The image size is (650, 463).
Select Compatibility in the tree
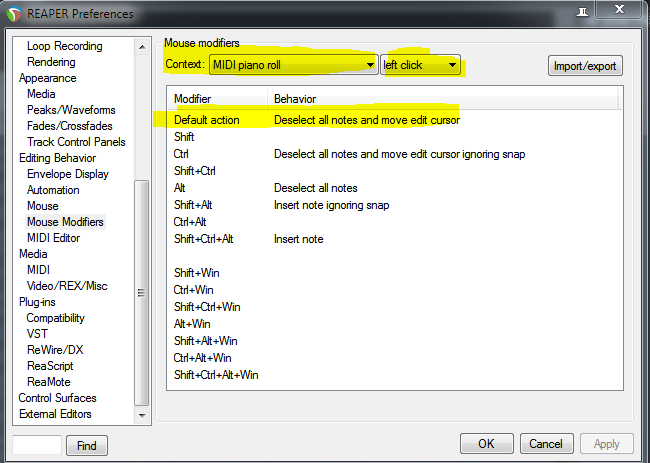[x=56, y=318]
